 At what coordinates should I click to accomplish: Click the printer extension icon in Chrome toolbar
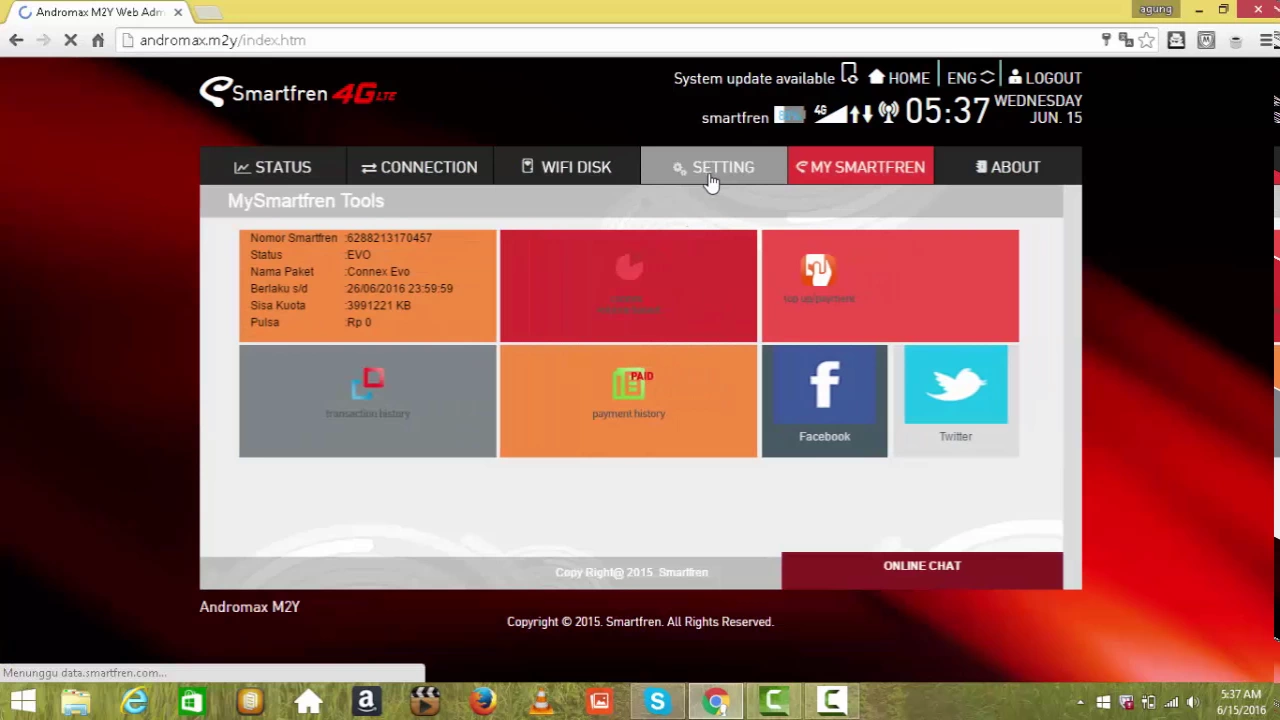coord(1176,40)
